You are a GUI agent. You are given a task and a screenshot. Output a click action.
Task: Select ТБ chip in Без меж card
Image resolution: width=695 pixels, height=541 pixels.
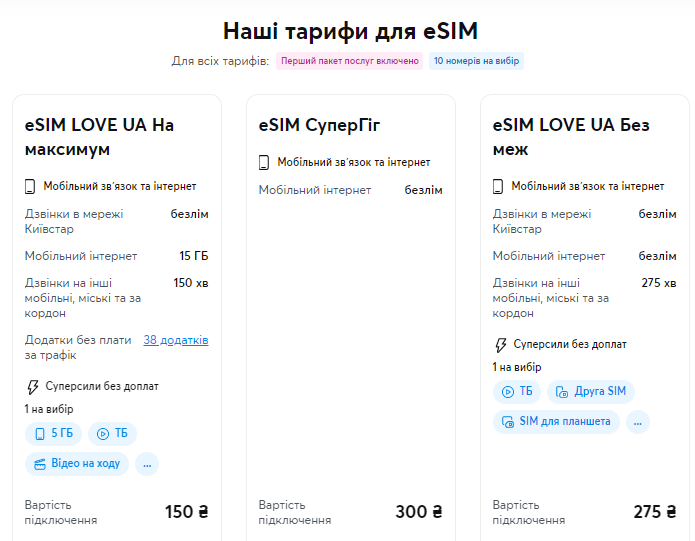(517, 391)
